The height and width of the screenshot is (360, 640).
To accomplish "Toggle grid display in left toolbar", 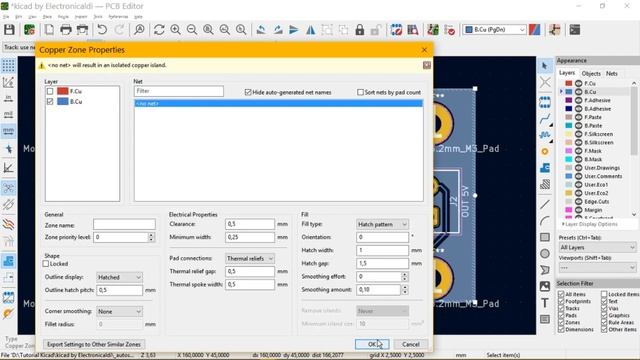I will coord(8,65).
